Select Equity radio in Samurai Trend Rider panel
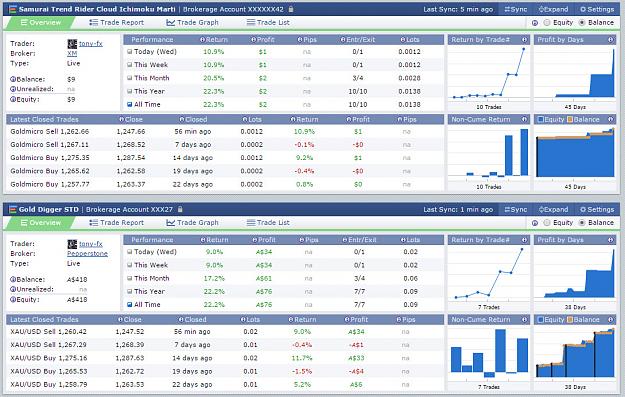The height and width of the screenshot is (397, 625). click(547, 23)
